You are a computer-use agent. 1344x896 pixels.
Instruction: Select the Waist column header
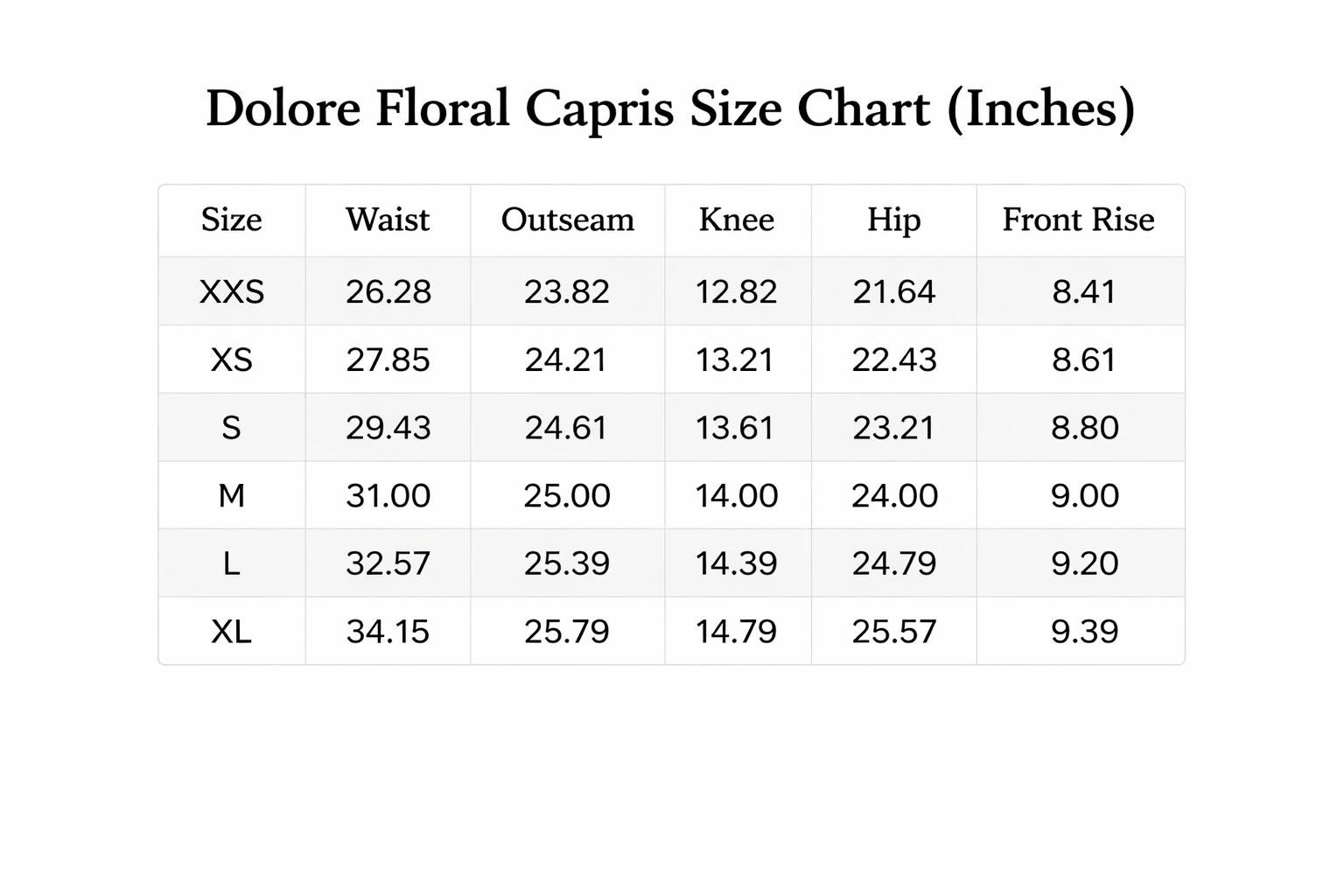point(388,220)
